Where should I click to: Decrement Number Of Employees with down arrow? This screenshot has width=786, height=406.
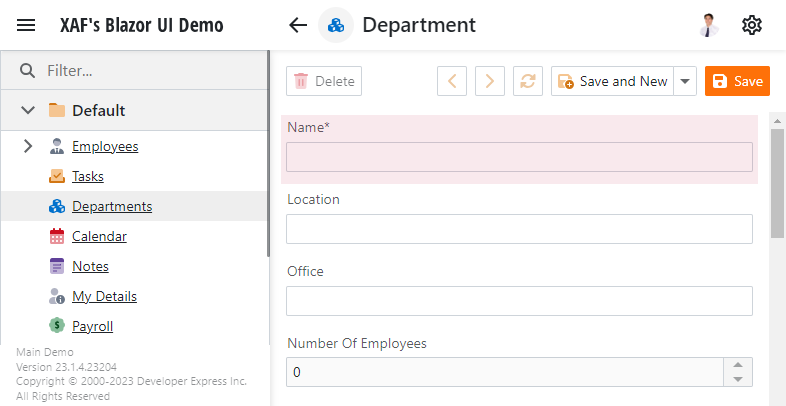click(737, 379)
